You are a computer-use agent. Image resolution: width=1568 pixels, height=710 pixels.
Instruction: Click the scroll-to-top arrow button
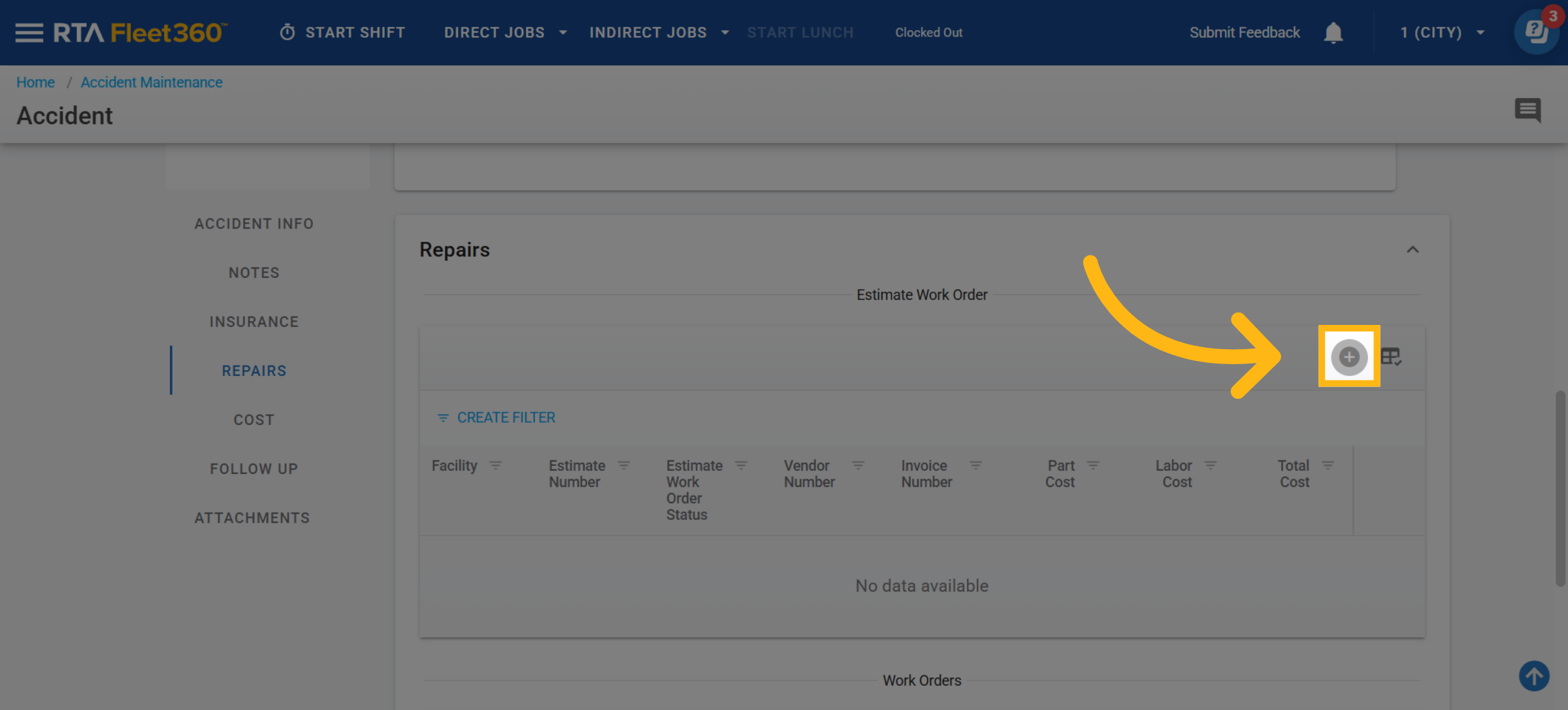point(1533,676)
